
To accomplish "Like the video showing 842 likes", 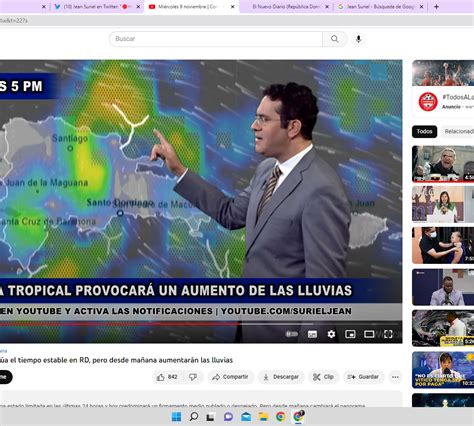I will pos(167,377).
